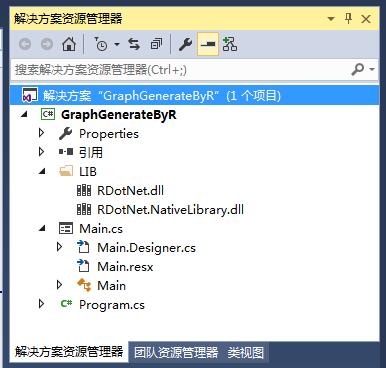
Task: Expand the Main class node
Action: pyautogui.click(x=60, y=285)
